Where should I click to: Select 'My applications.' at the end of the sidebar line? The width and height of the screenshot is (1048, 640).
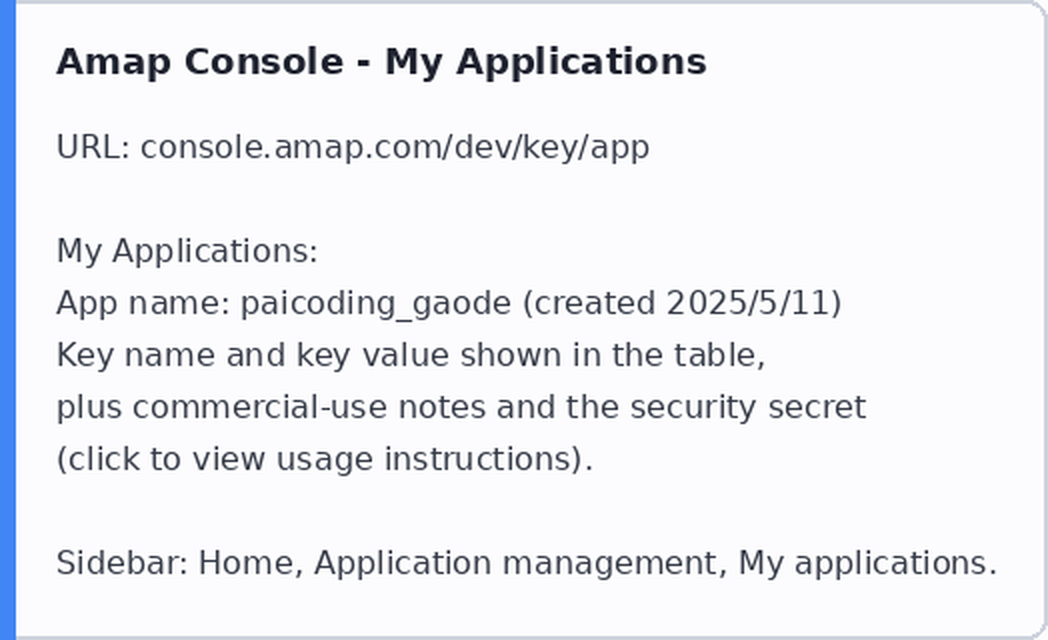[x=868, y=563]
